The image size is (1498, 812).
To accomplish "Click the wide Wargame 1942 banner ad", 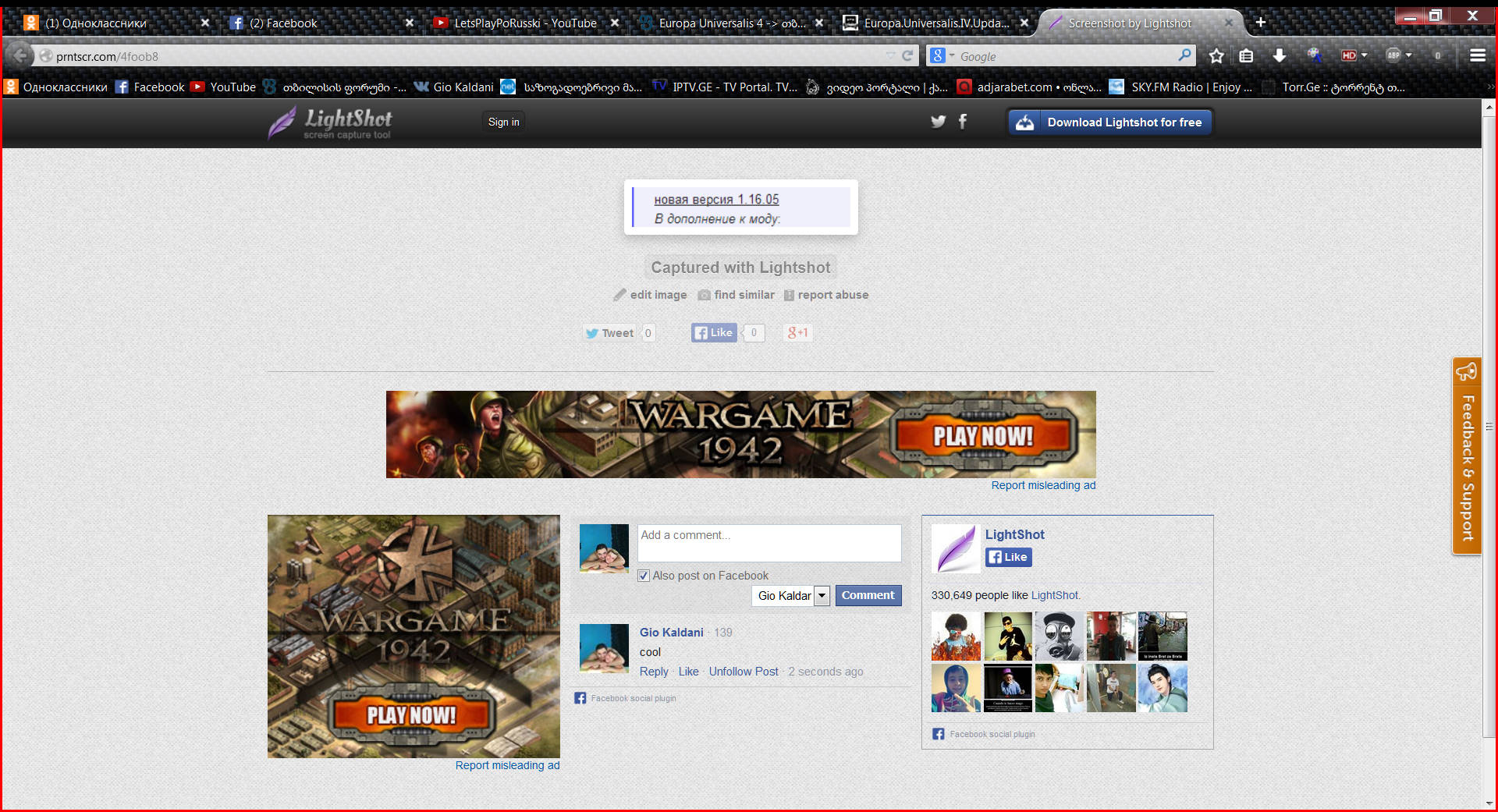I will (x=741, y=434).
